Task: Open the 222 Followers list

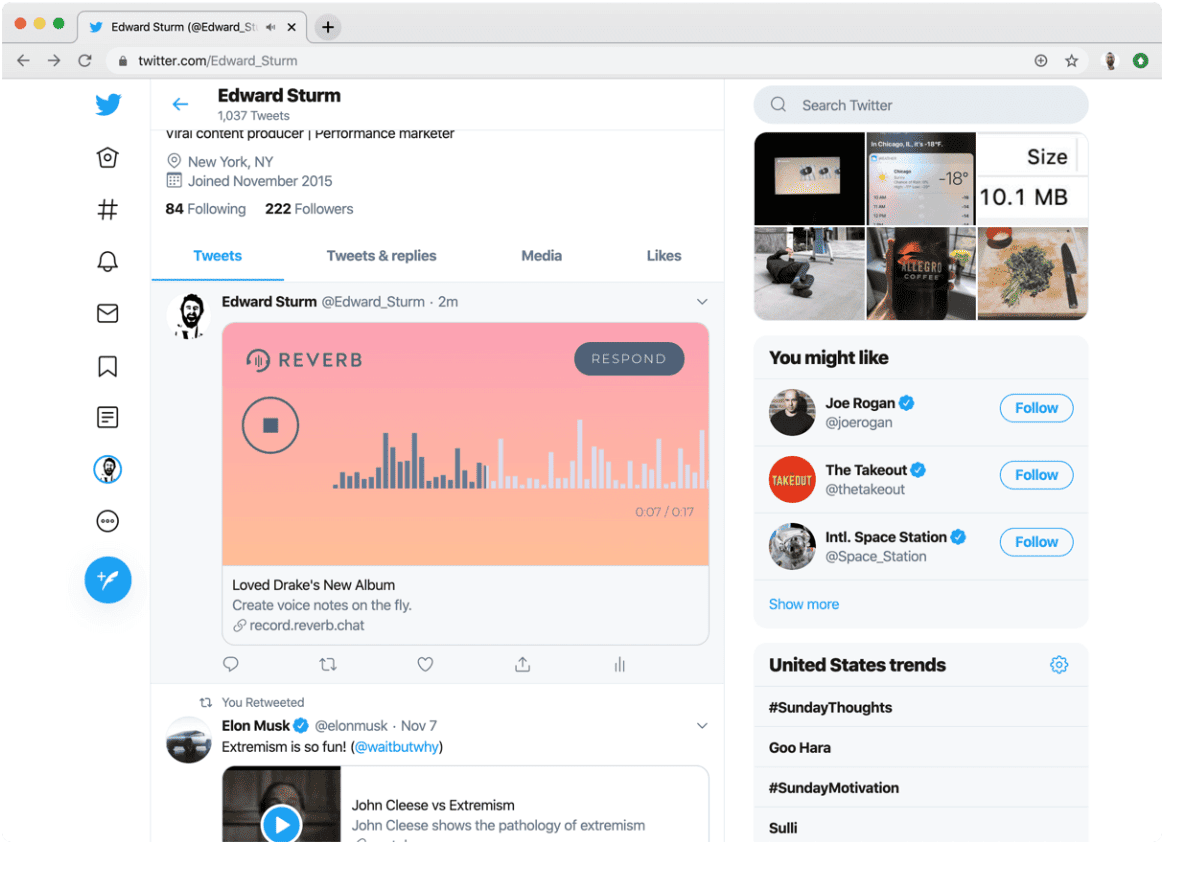Action: coord(309,209)
